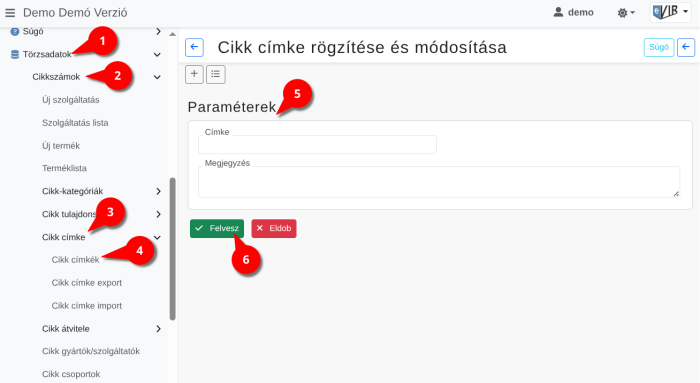This screenshot has width=700, height=383.
Task: Collapse the Törzsadatok section
Action: 157,54
